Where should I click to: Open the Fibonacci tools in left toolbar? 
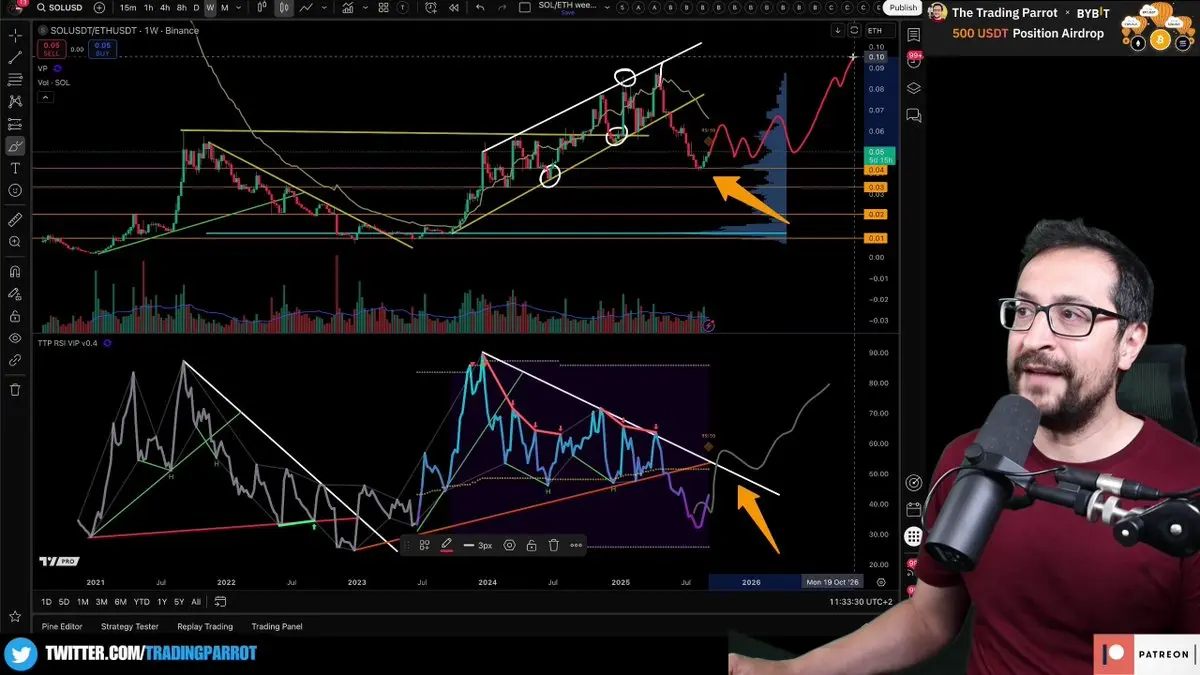pos(15,79)
